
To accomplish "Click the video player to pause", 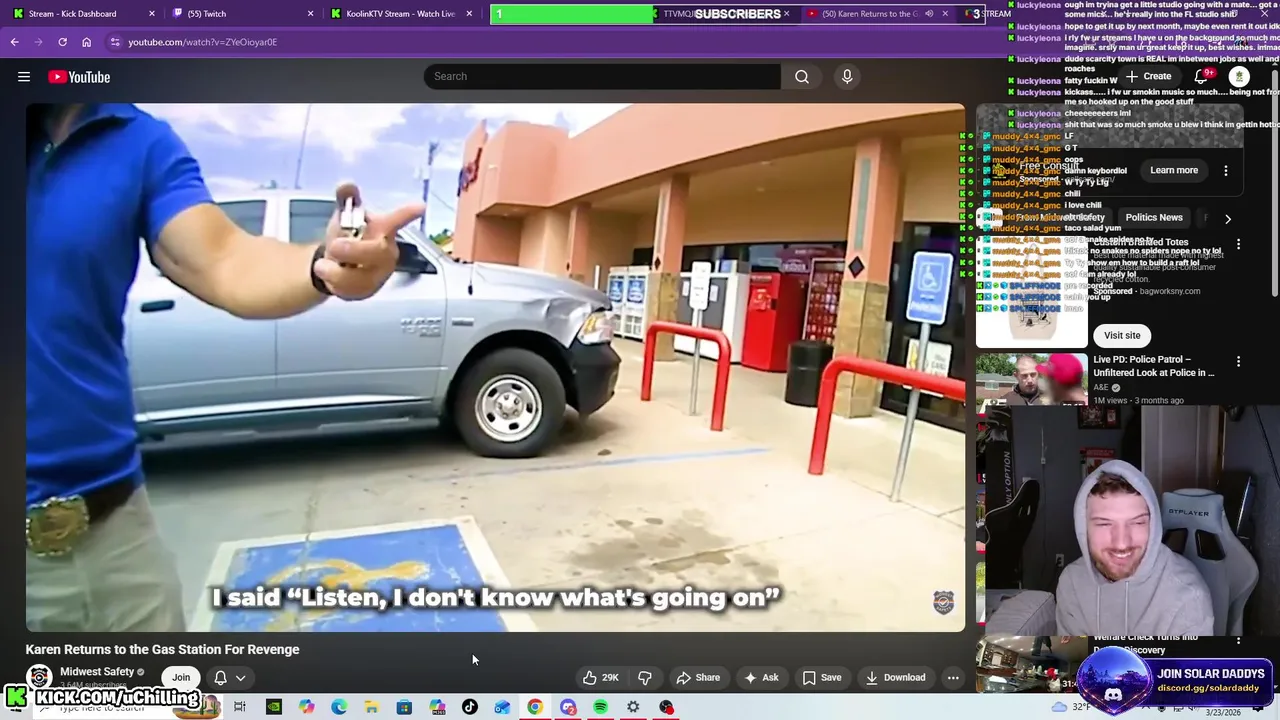I will pyautogui.click(x=495, y=367).
